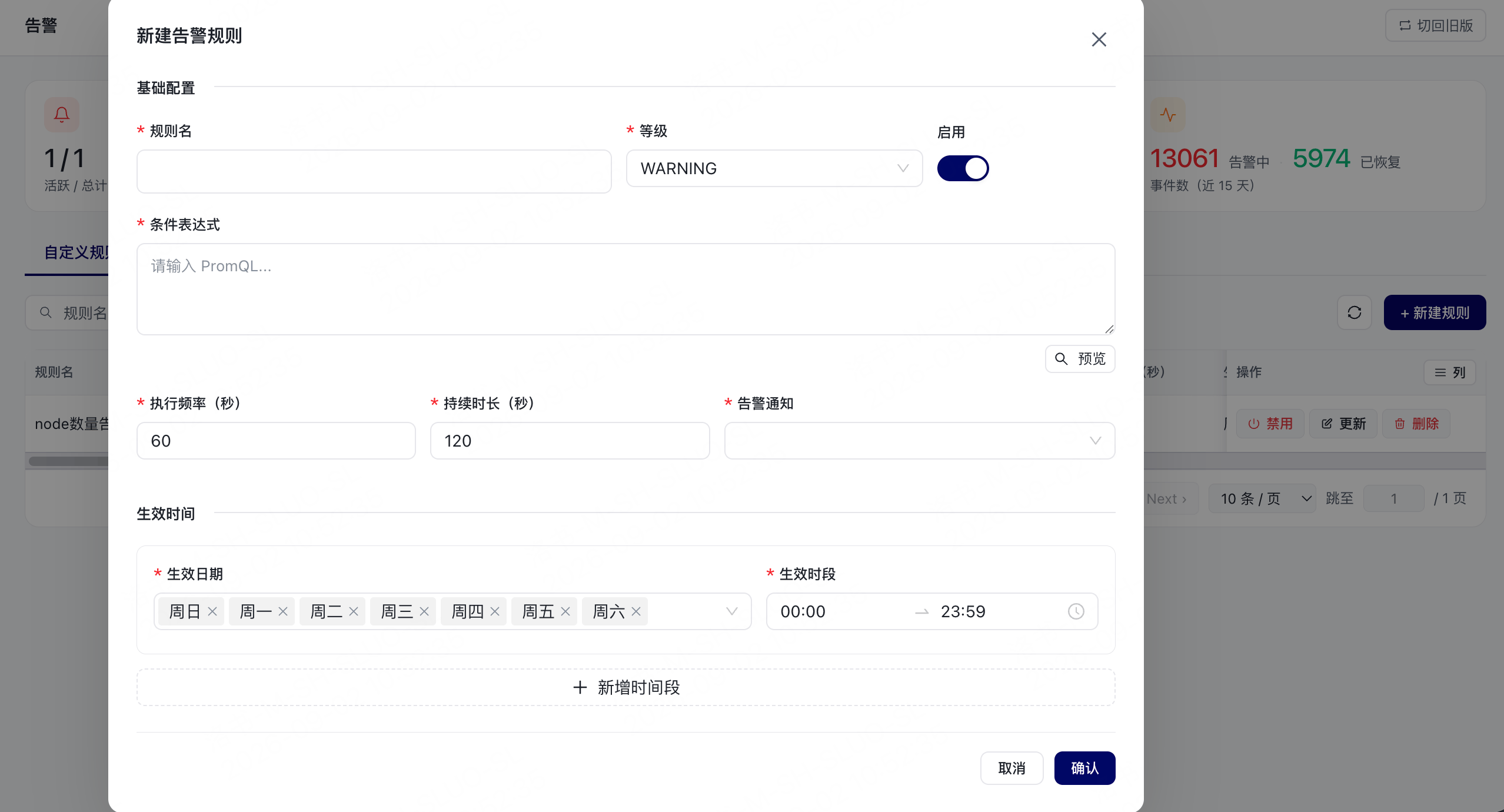Click the resize handle of the PromQL textarea
This screenshot has height=812, width=1504.
pyautogui.click(x=1109, y=329)
